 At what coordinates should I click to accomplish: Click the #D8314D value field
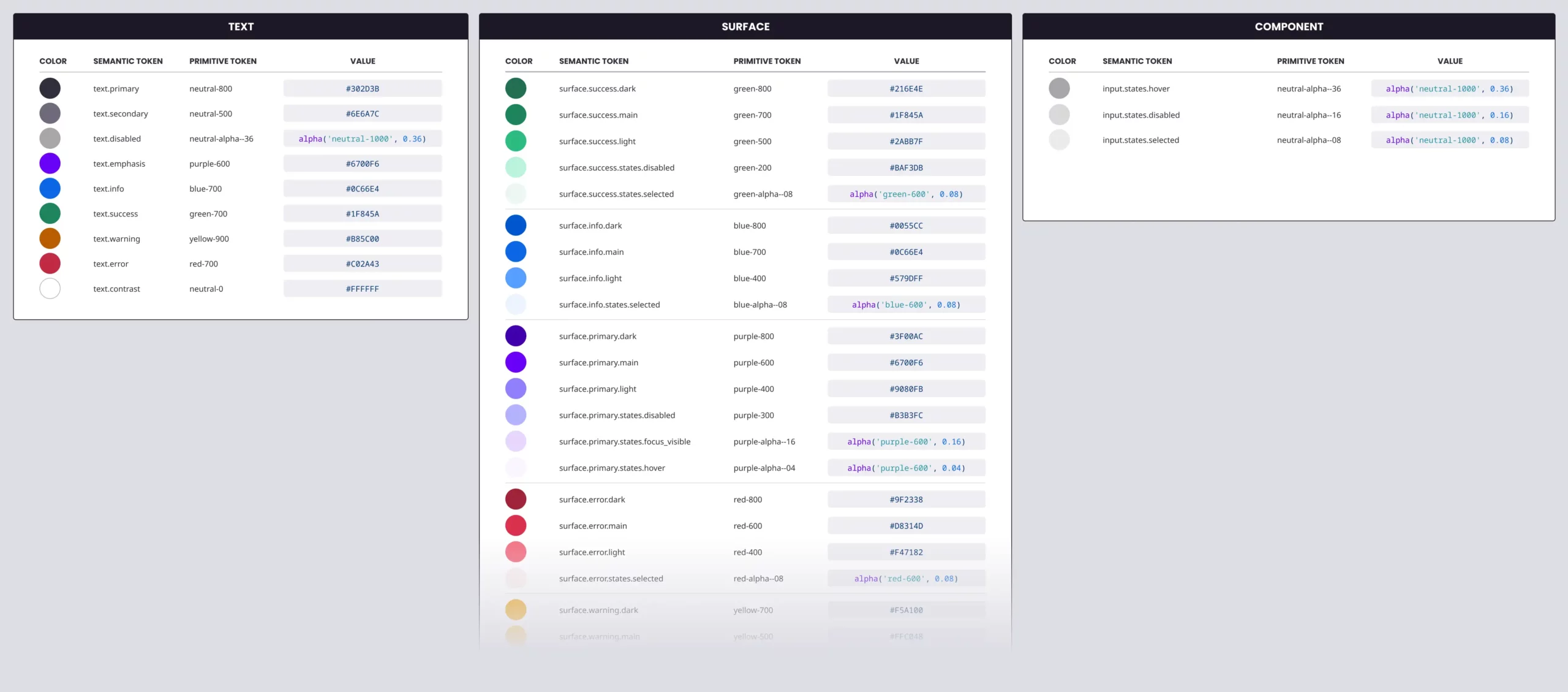(907, 526)
